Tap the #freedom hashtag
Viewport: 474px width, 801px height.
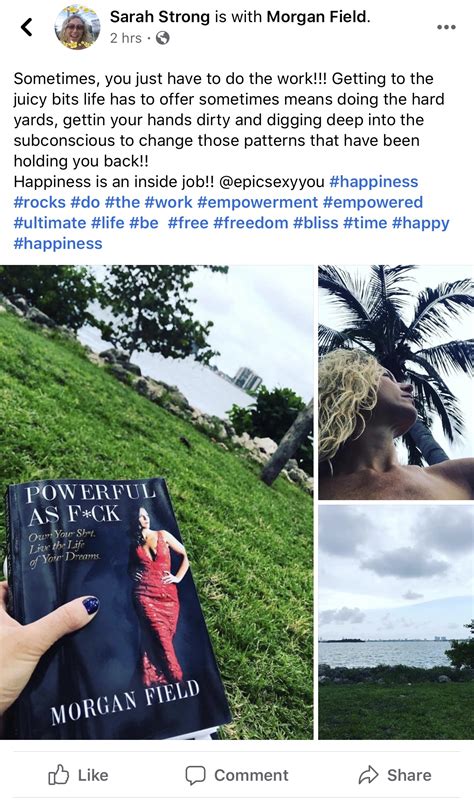click(251, 223)
